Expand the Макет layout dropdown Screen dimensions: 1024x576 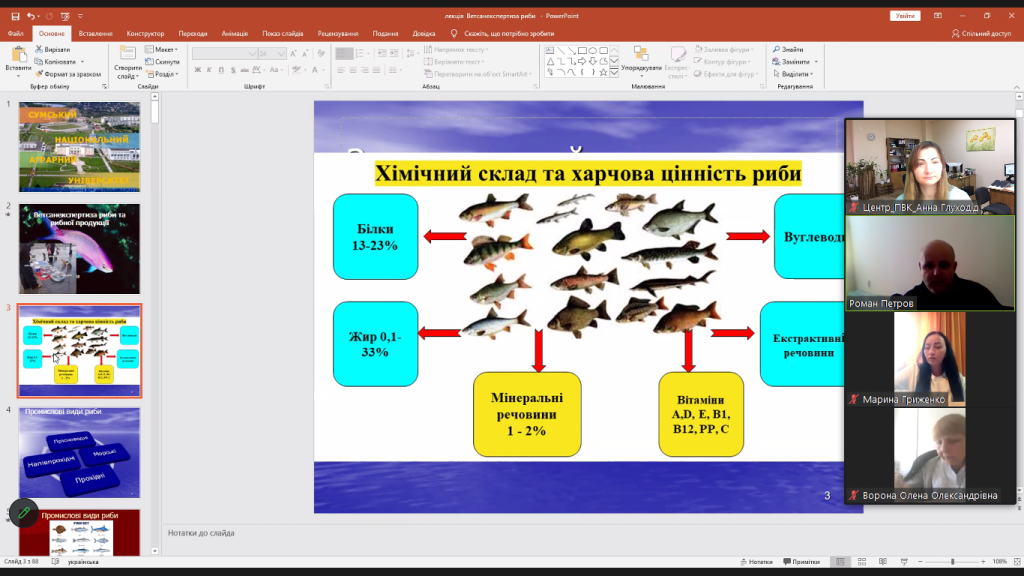click(163, 49)
